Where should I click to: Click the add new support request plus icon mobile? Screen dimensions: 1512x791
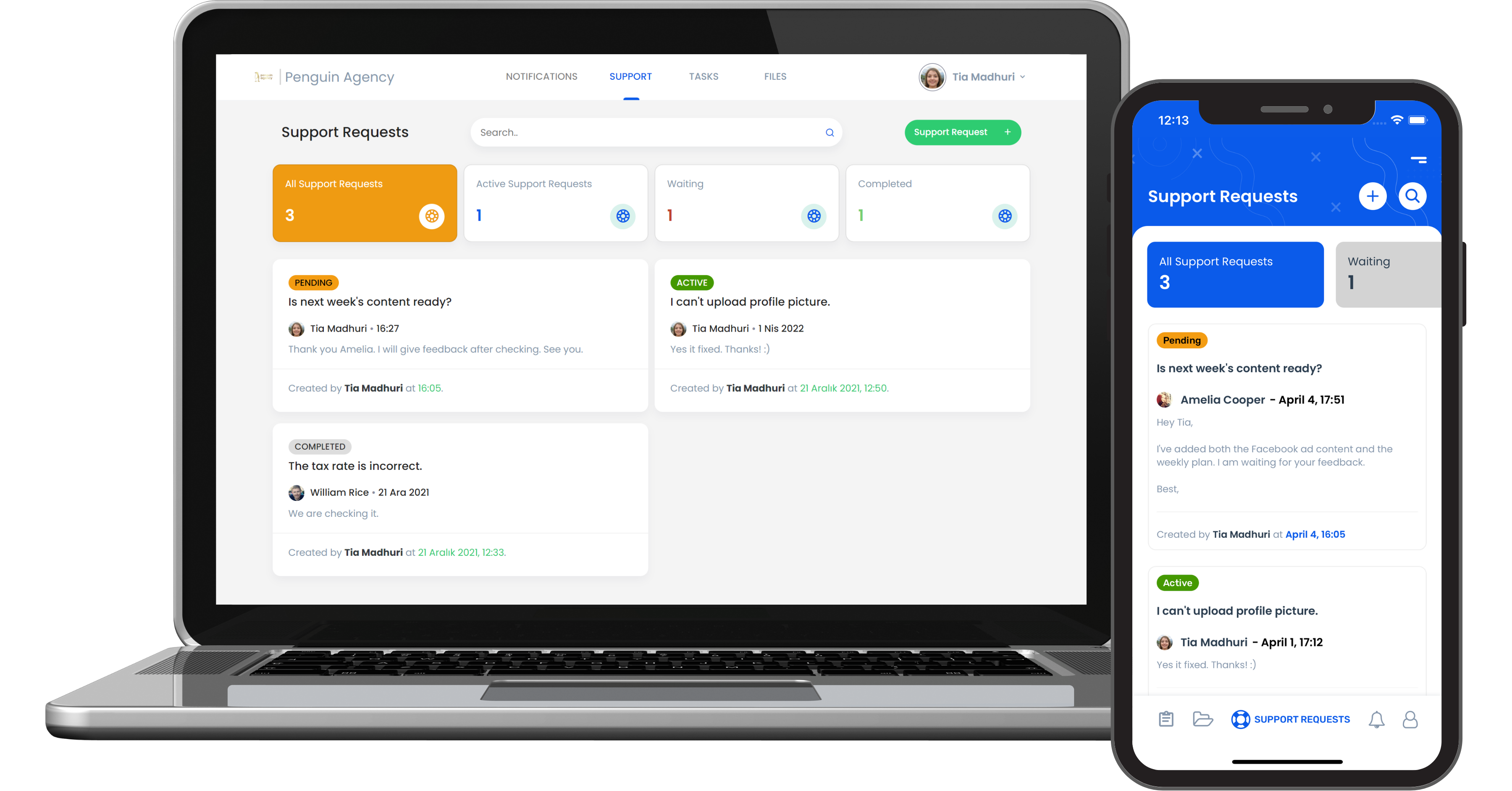pos(1373,196)
